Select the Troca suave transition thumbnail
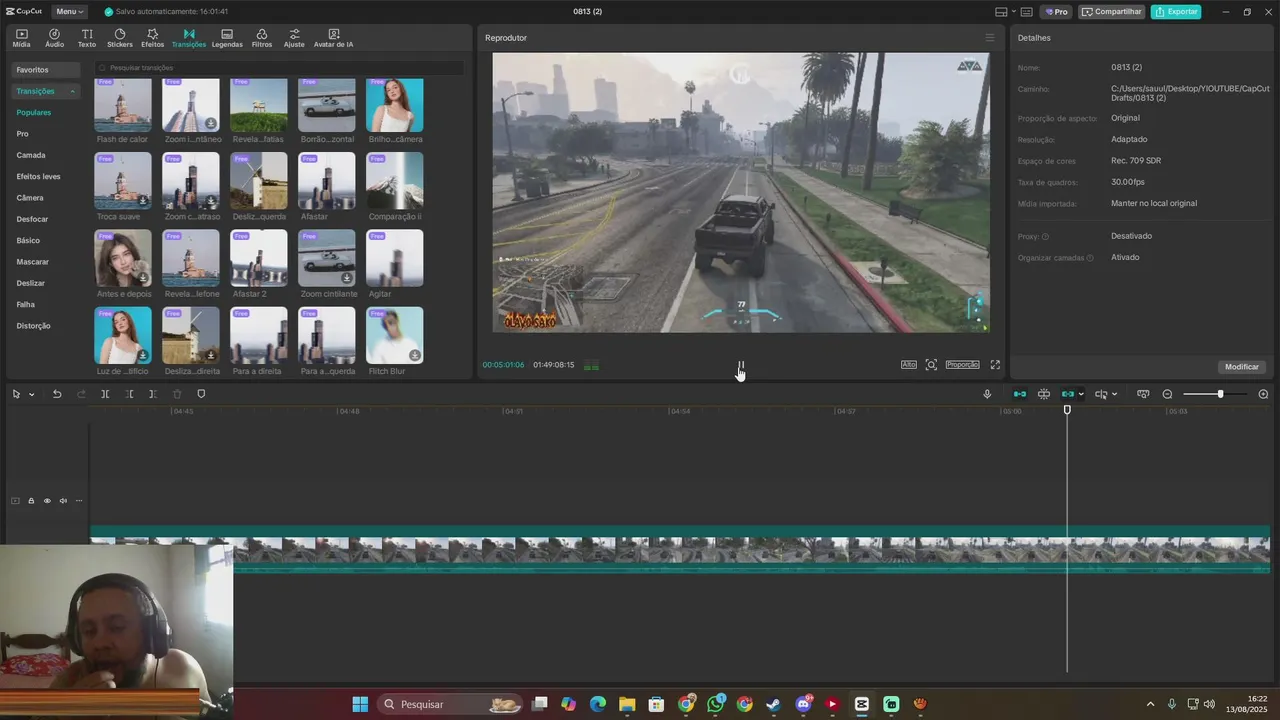This screenshot has width=1280, height=720. point(123,181)
